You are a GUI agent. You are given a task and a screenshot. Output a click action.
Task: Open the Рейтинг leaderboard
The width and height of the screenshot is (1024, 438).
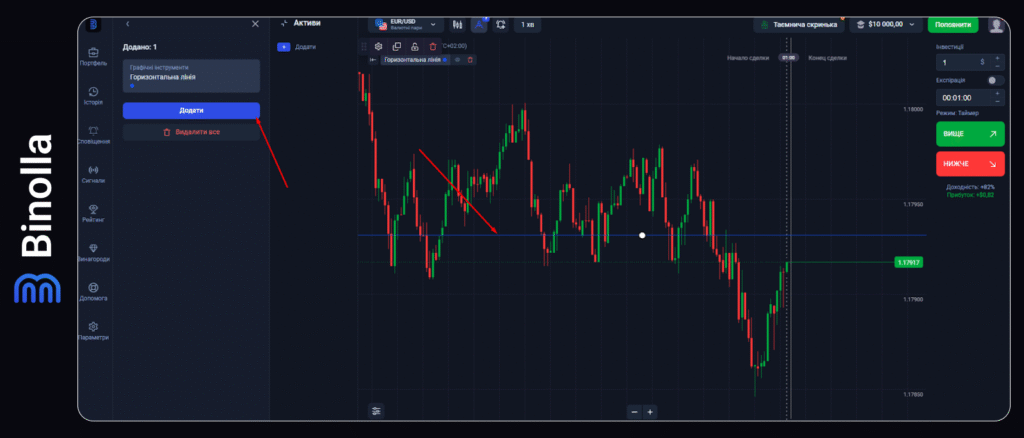tap(93, 213)
